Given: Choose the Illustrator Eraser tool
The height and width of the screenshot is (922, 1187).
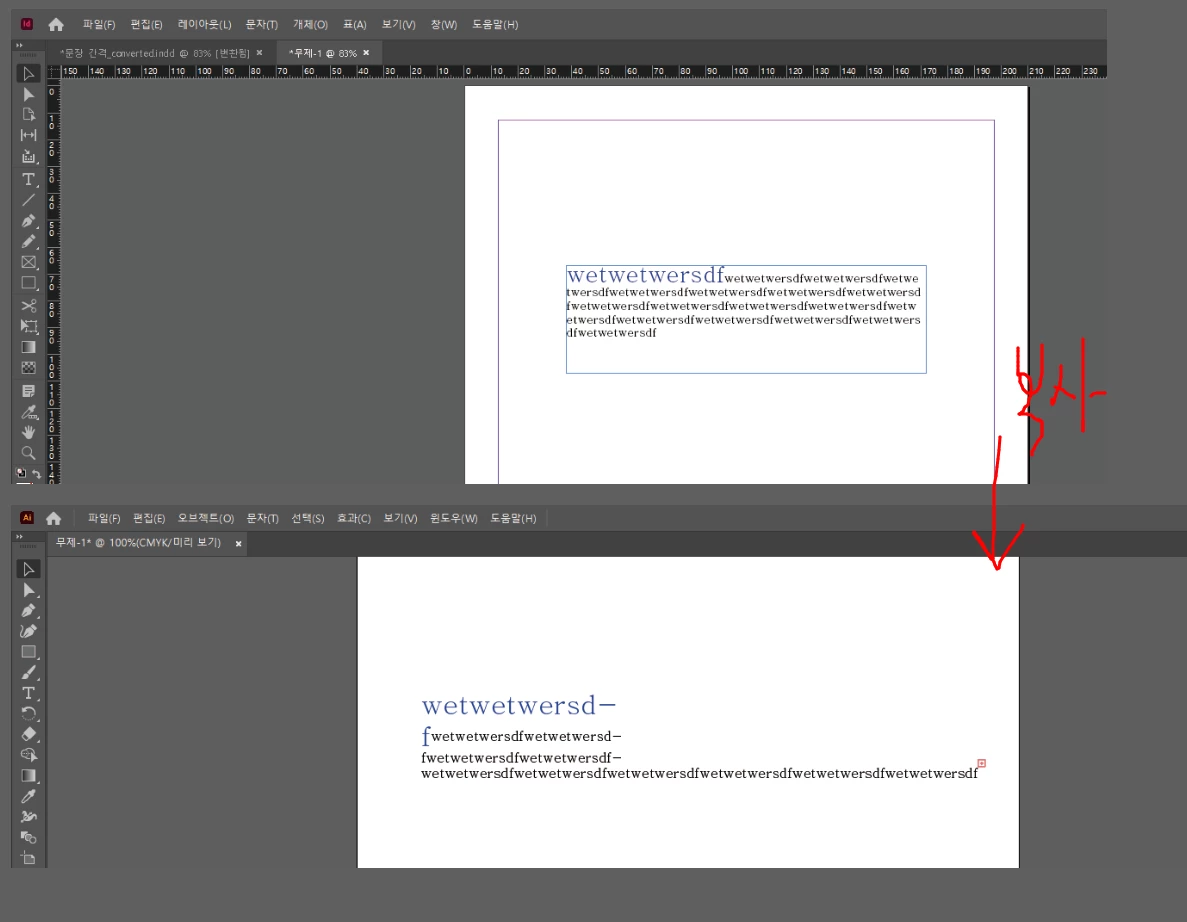Looking at the screenshot, I should pyautogui.click(x=28, y=734).
